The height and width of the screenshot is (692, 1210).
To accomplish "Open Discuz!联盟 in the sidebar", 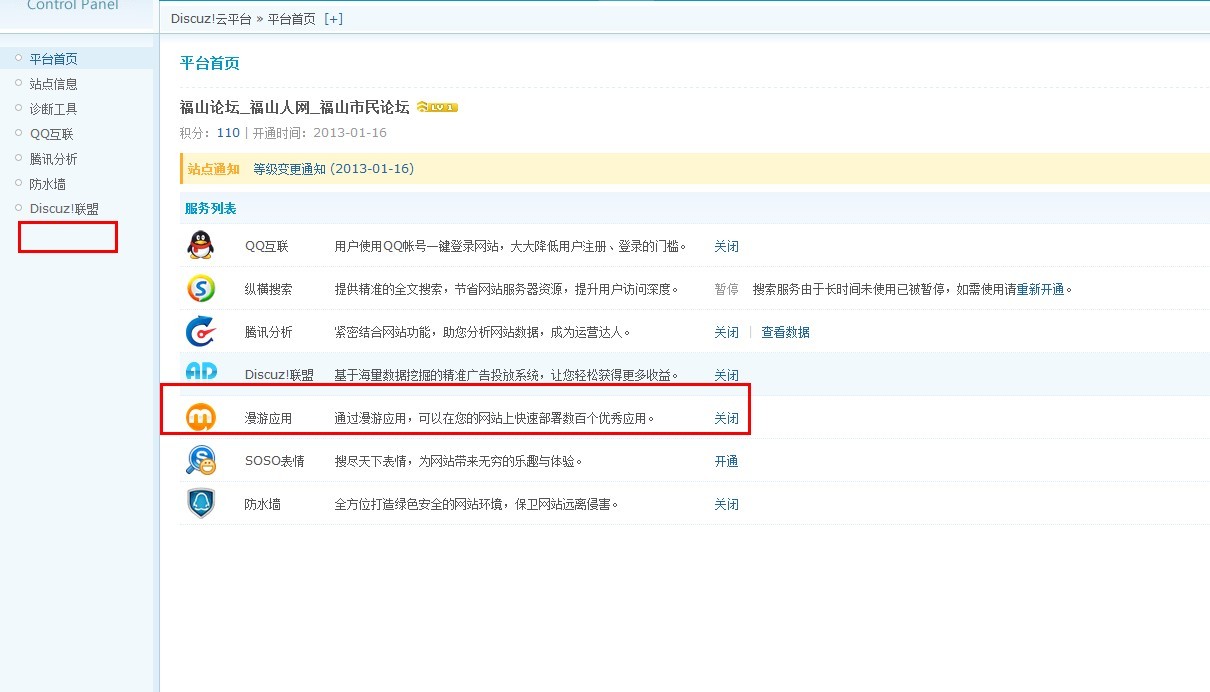I will pyautogui.click(x=64, y=209).
